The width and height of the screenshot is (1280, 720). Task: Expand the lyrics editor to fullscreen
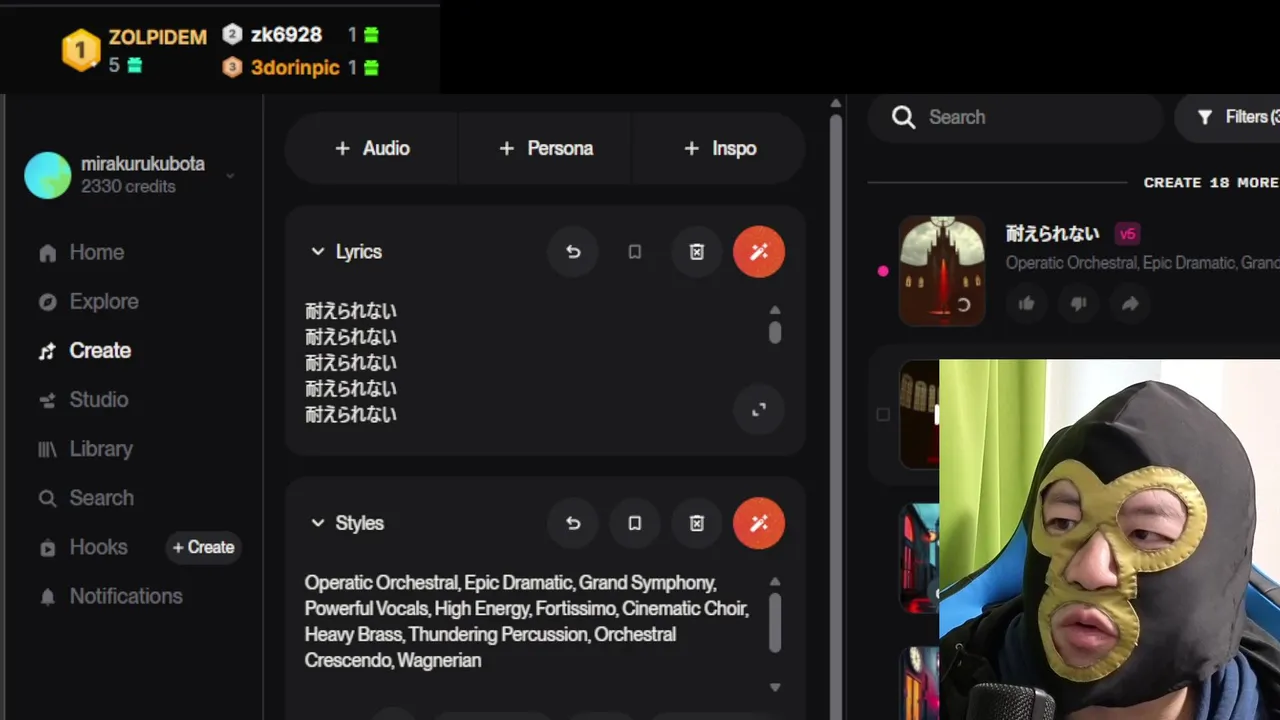tap(759, 409)
